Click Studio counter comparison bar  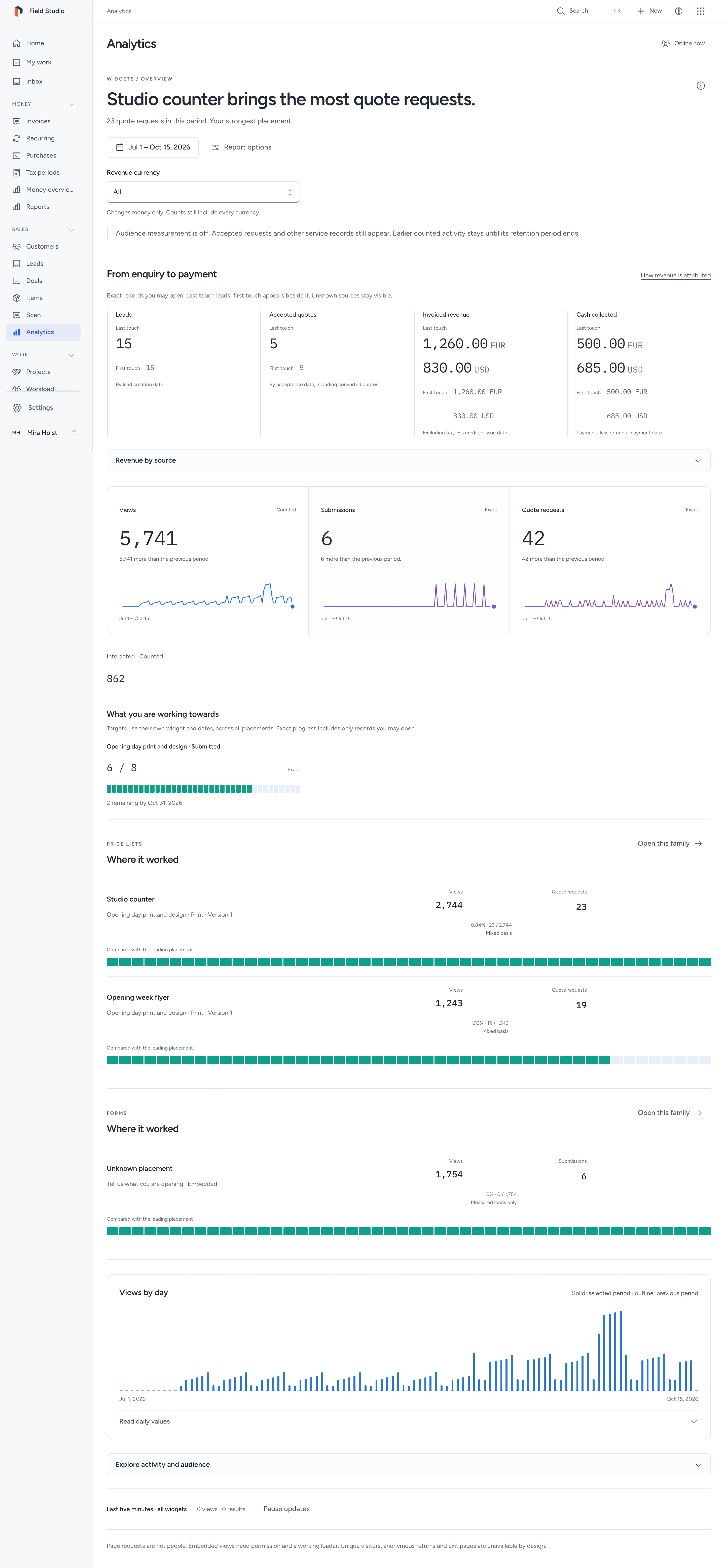409,962
